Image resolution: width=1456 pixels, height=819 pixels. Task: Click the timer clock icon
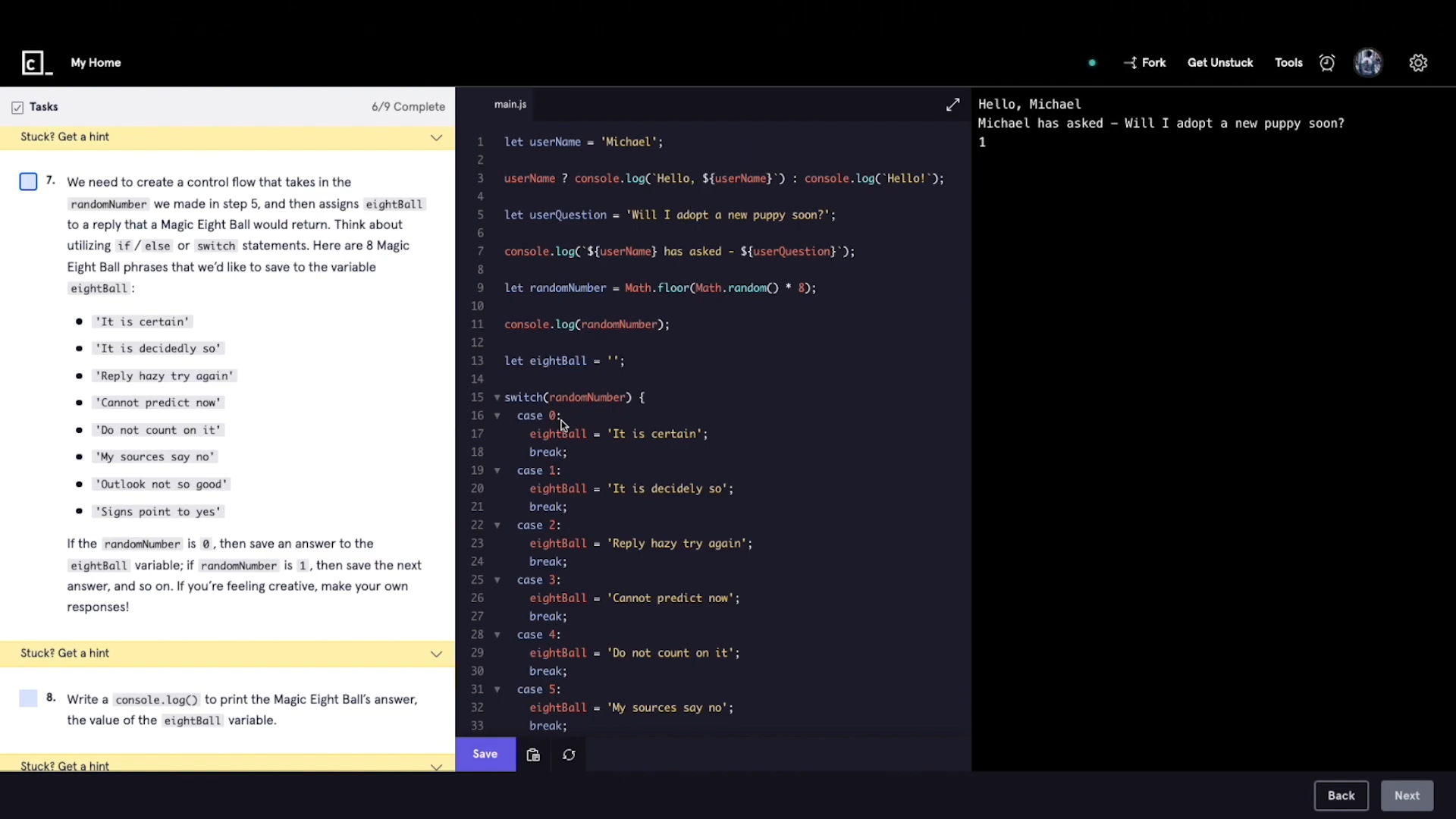pyautogui.click(x=1326, y=63)
